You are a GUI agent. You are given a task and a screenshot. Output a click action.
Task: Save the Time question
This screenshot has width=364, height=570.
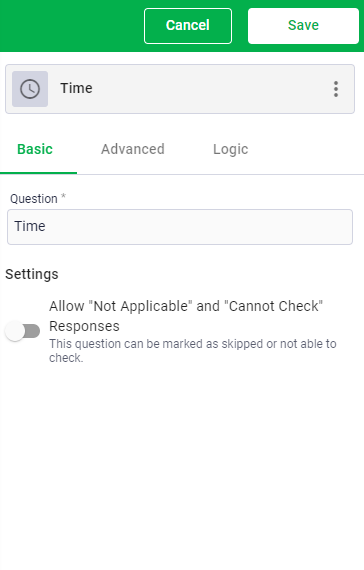(x=303, y=26)
